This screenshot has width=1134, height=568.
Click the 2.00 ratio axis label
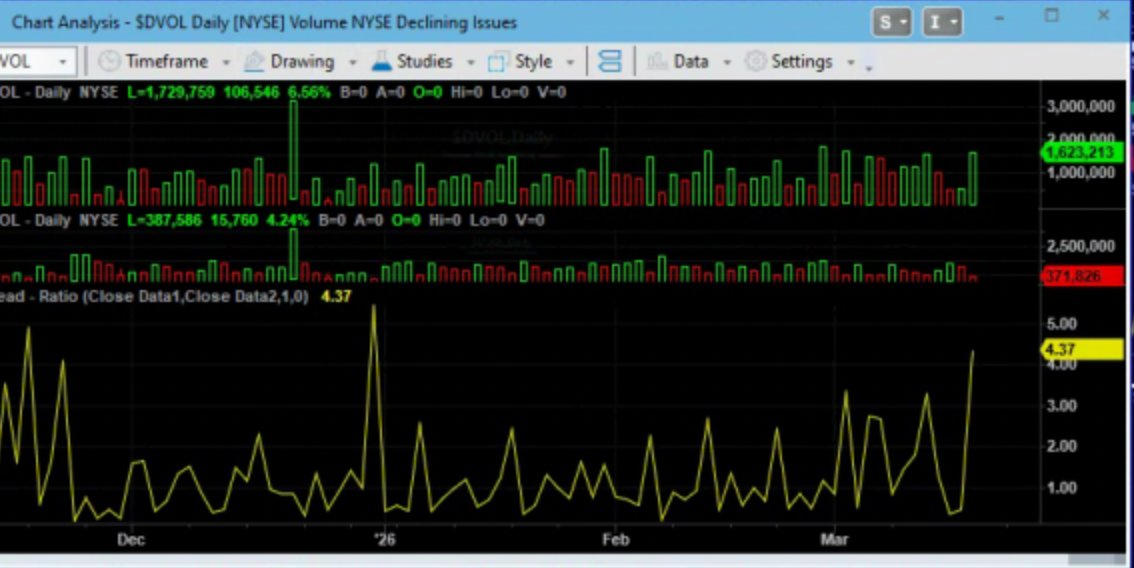[1062, 446]
